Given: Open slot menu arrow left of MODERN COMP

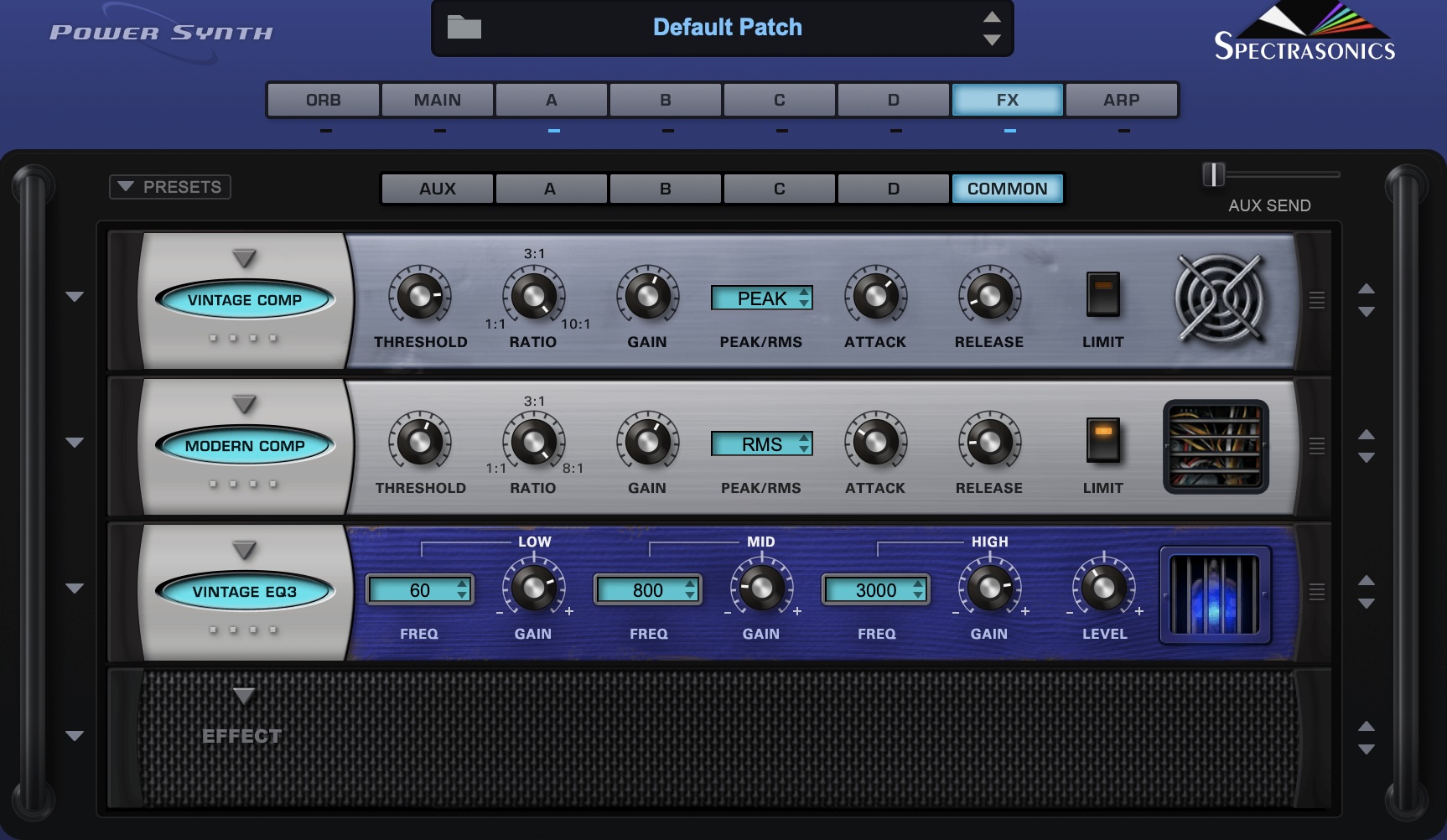Looking at the screenshot, I should click(x=75, y=443).
